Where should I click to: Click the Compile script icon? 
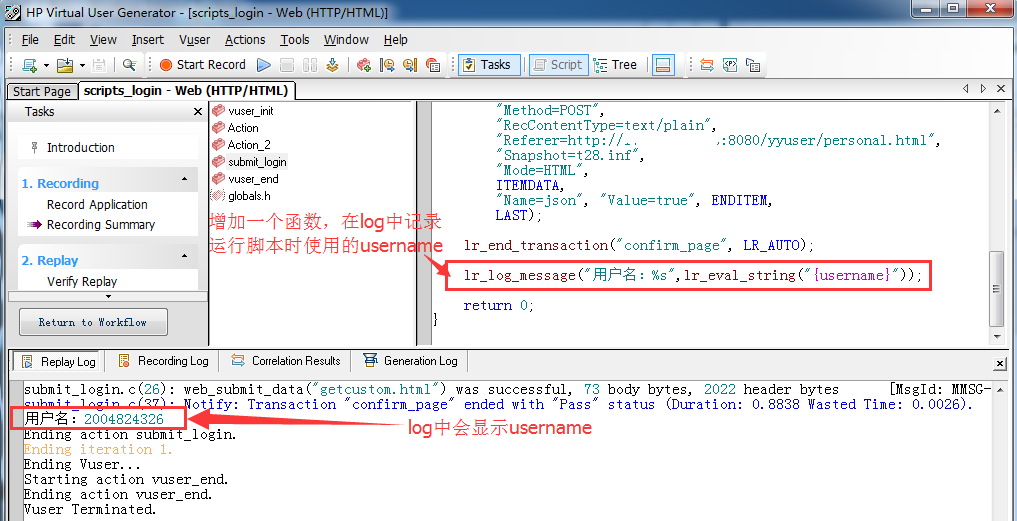[333, 65]
